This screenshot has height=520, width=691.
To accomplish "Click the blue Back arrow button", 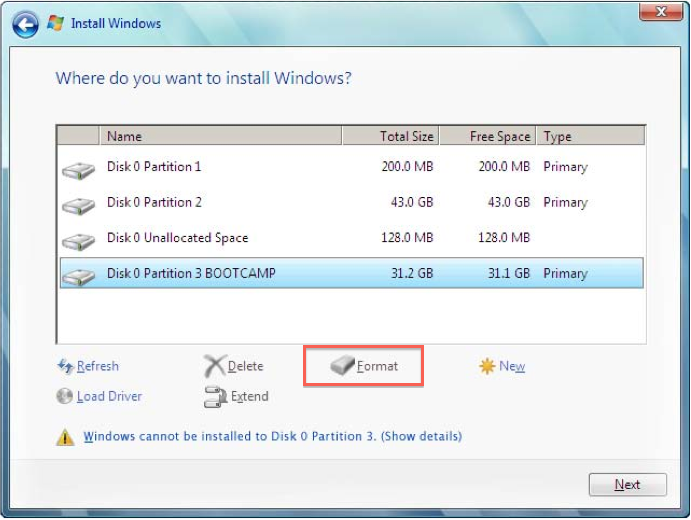I will 25,25.
